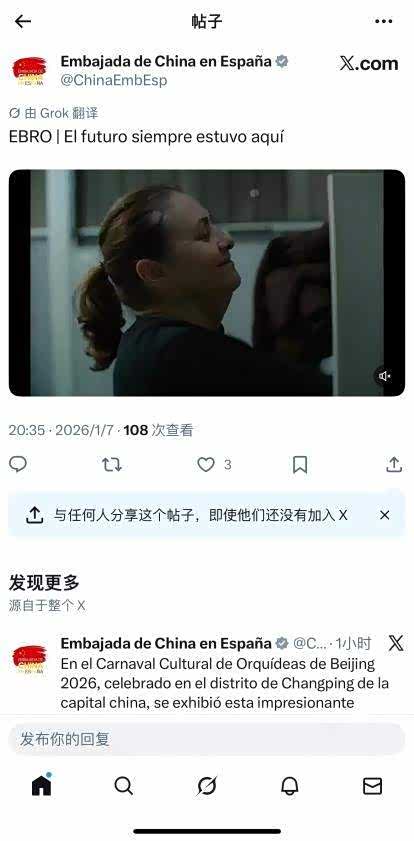
Task: Tap the embassy avatar at top
Action: point(29,71)
